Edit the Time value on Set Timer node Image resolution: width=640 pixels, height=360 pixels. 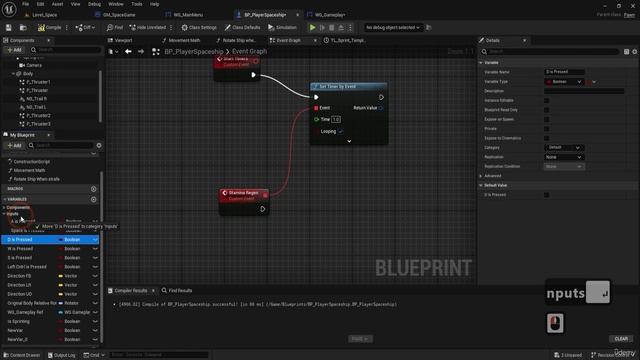pyautogui.click(x=336, y=119)
